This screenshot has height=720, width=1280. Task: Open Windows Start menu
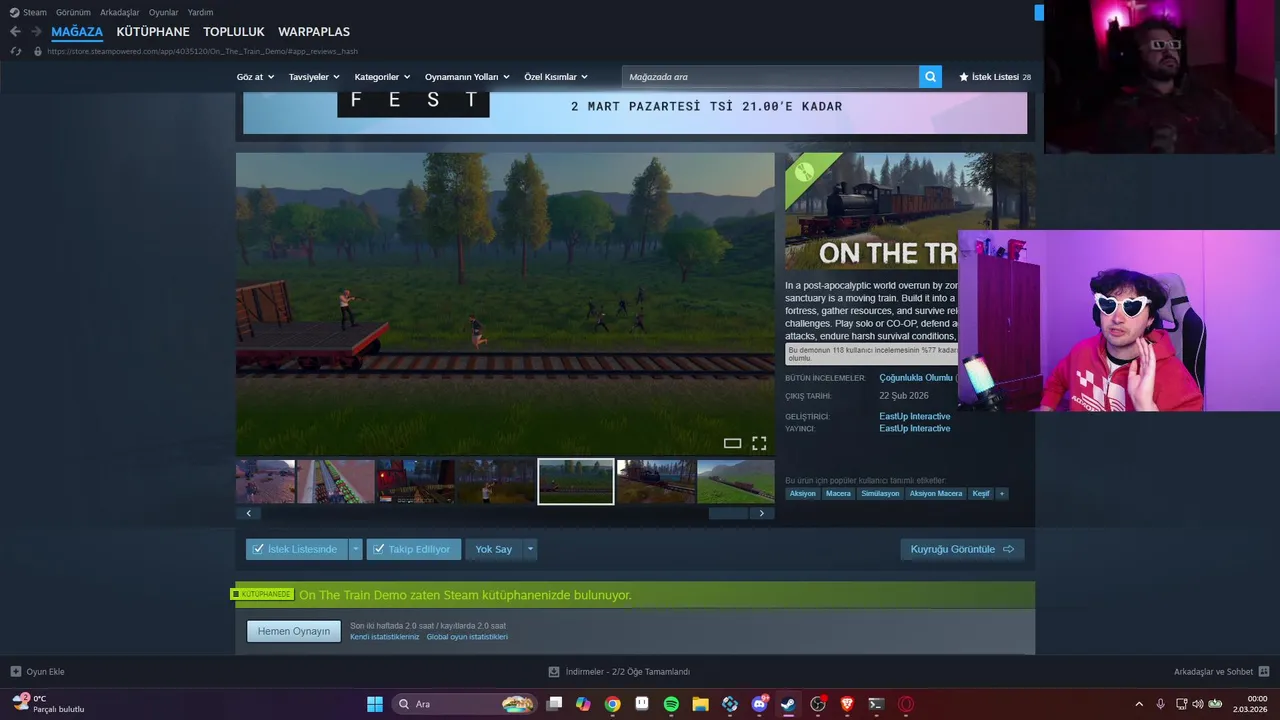click(x=375, y=704)
